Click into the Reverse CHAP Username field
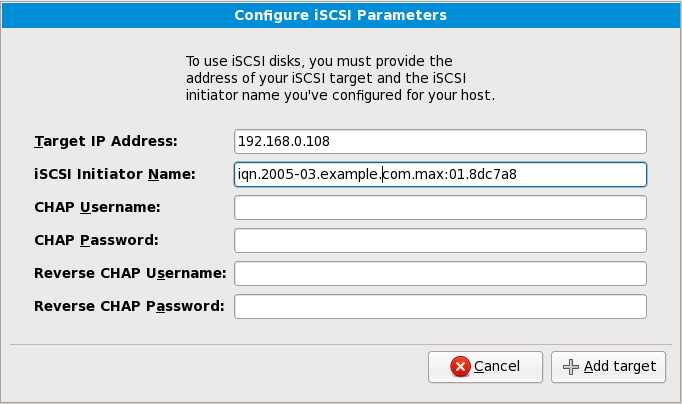 pyautogui.click(x=440, y=273)
